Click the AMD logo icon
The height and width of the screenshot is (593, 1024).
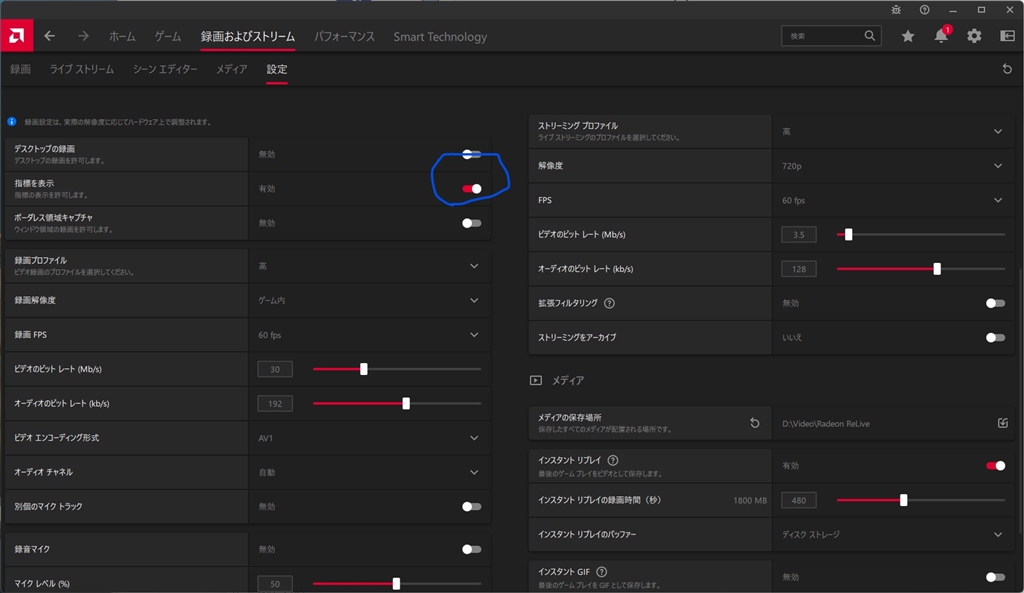click(x=16, y=36)
